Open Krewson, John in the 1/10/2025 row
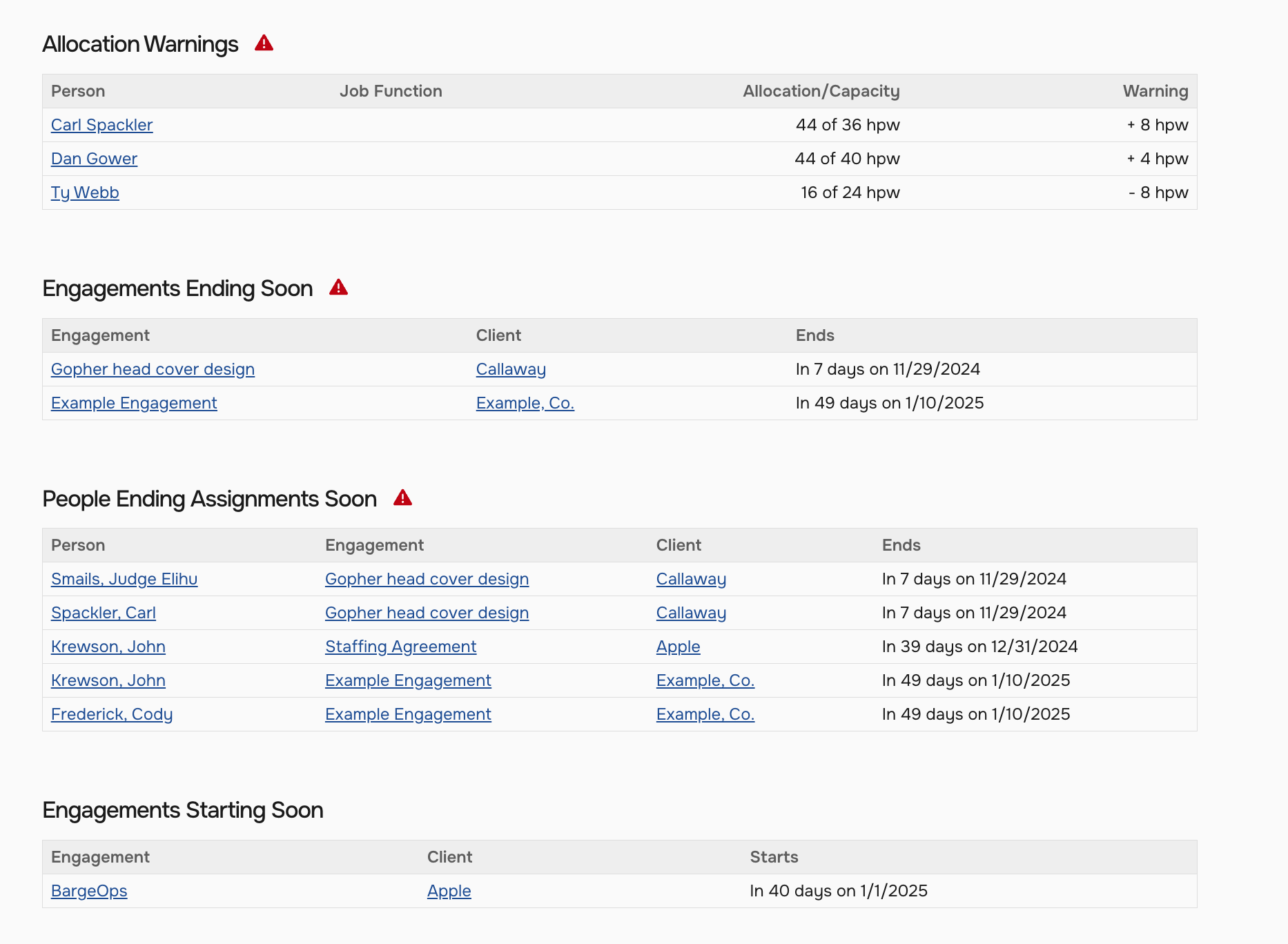 [x=108, y=680]
